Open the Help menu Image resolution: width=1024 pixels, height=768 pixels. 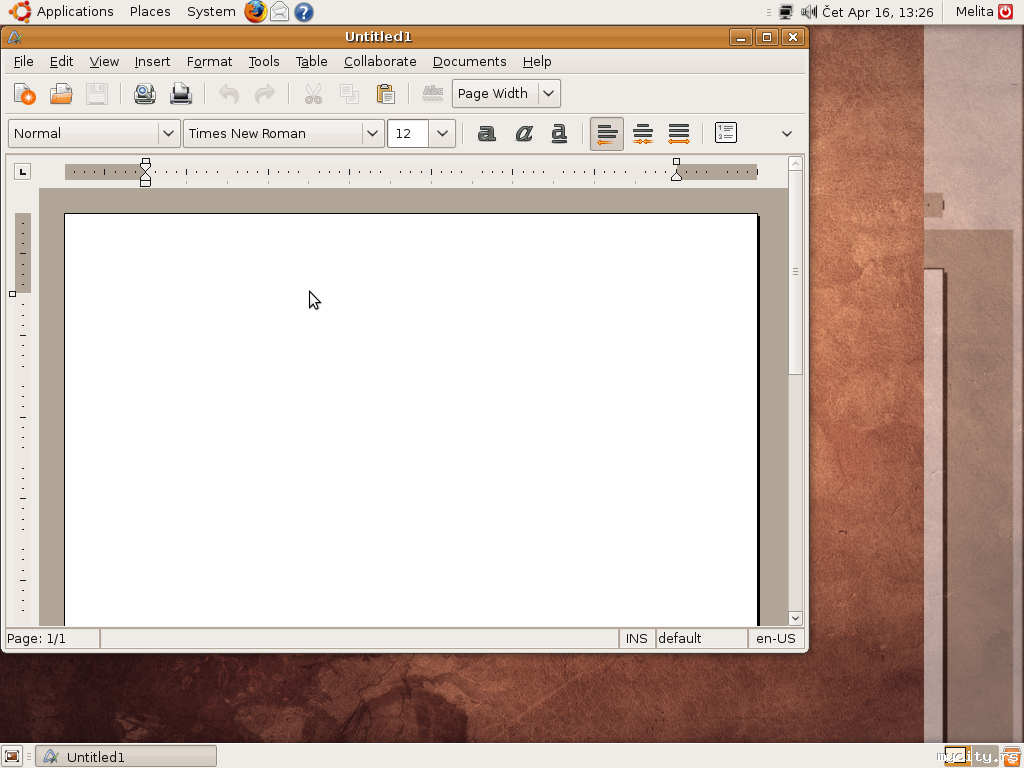pos(537,61)
